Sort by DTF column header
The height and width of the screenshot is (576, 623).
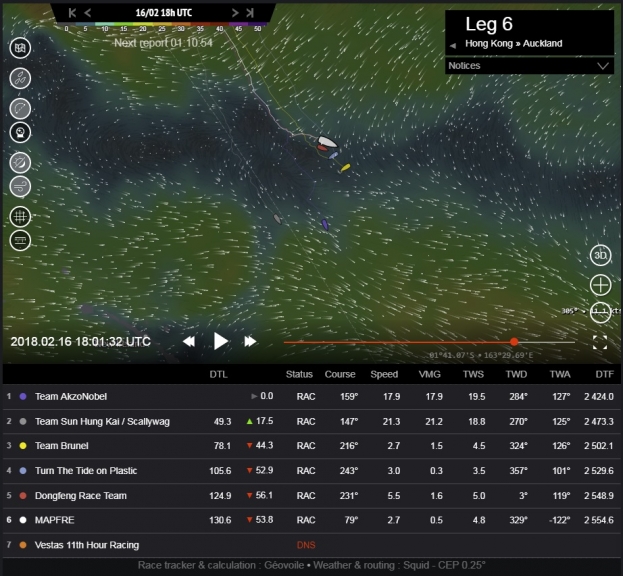coord(604,374)
